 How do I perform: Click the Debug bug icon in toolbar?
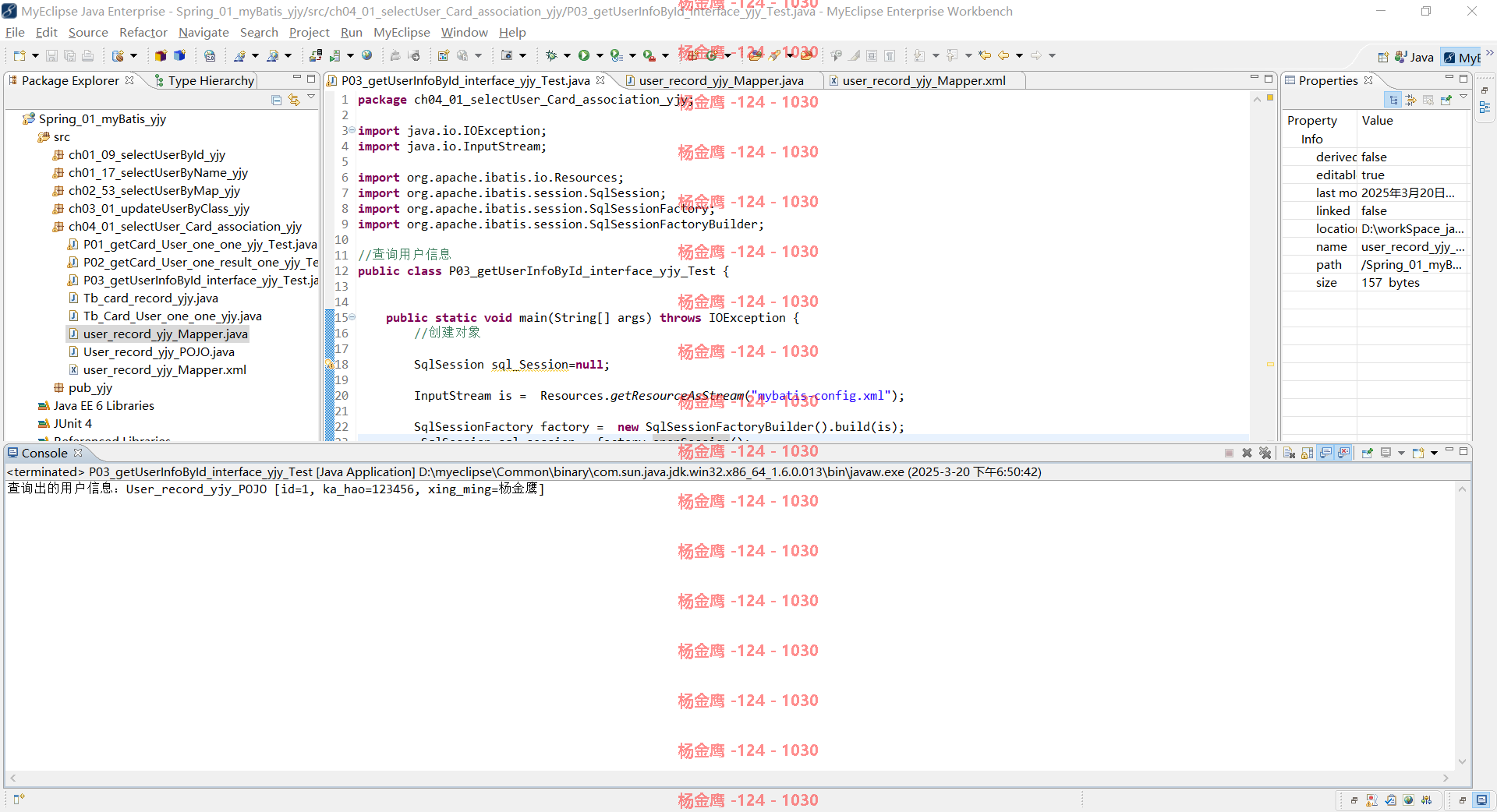[551, 55]
